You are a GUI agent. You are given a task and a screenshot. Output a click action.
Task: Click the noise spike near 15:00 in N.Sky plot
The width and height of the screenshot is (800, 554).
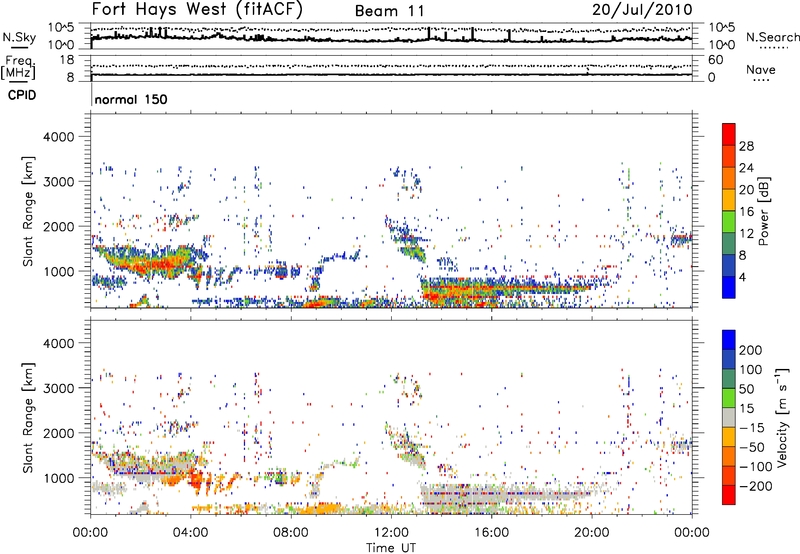tap(472, 34)
